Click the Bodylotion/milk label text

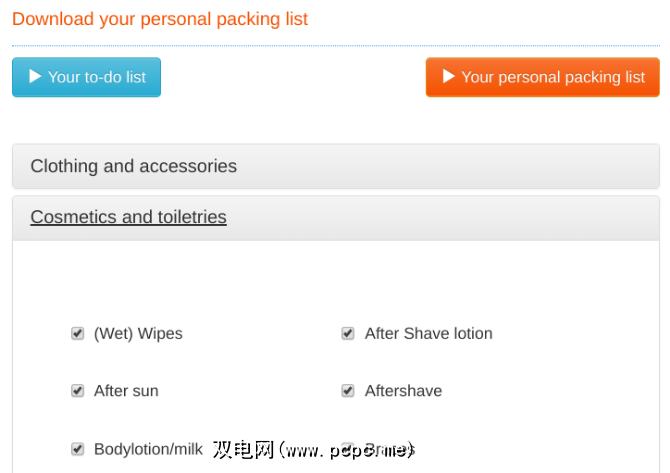pyautogui.click(x=148, y=449)
